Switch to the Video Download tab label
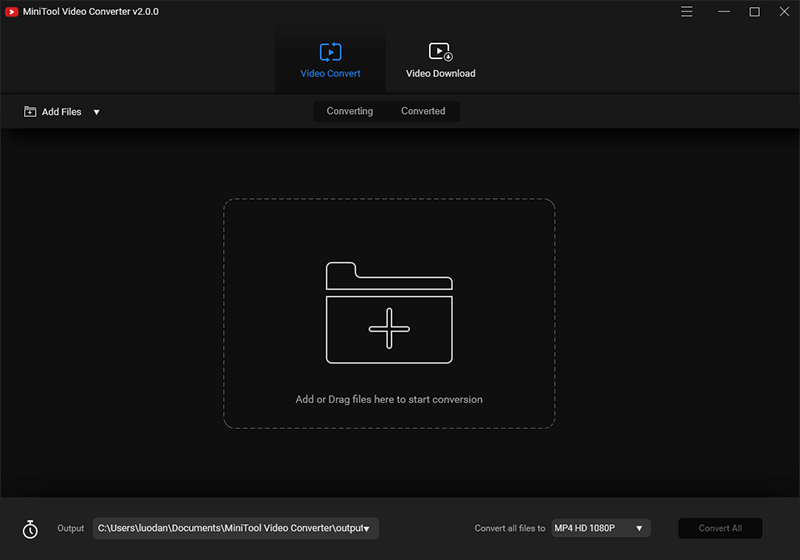The width and height of the screenshot is (800, 560). [441, 73]
